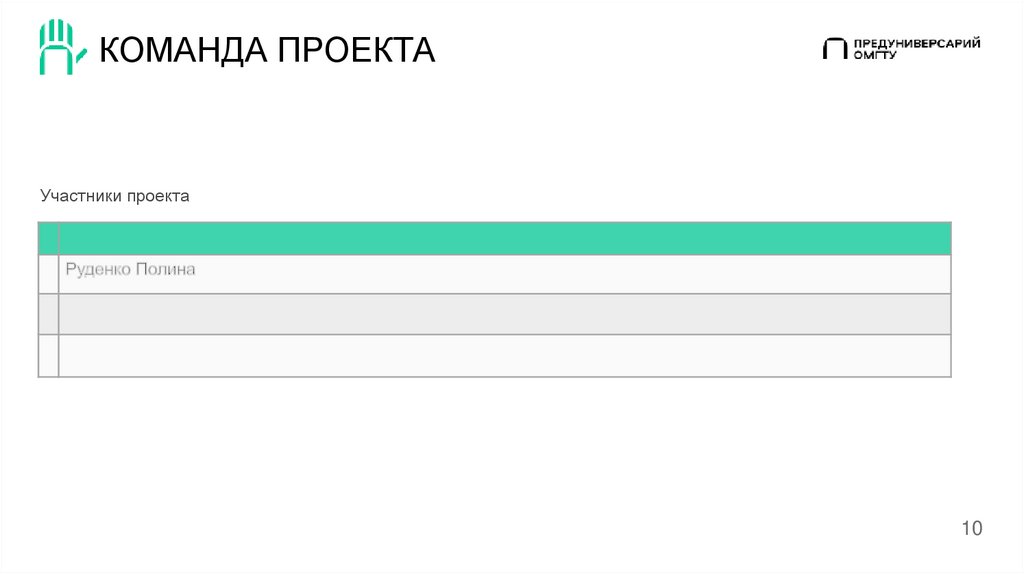Click the blank slide area below the table
Viewport: 1024px width, 574px height.
[500, 460]
